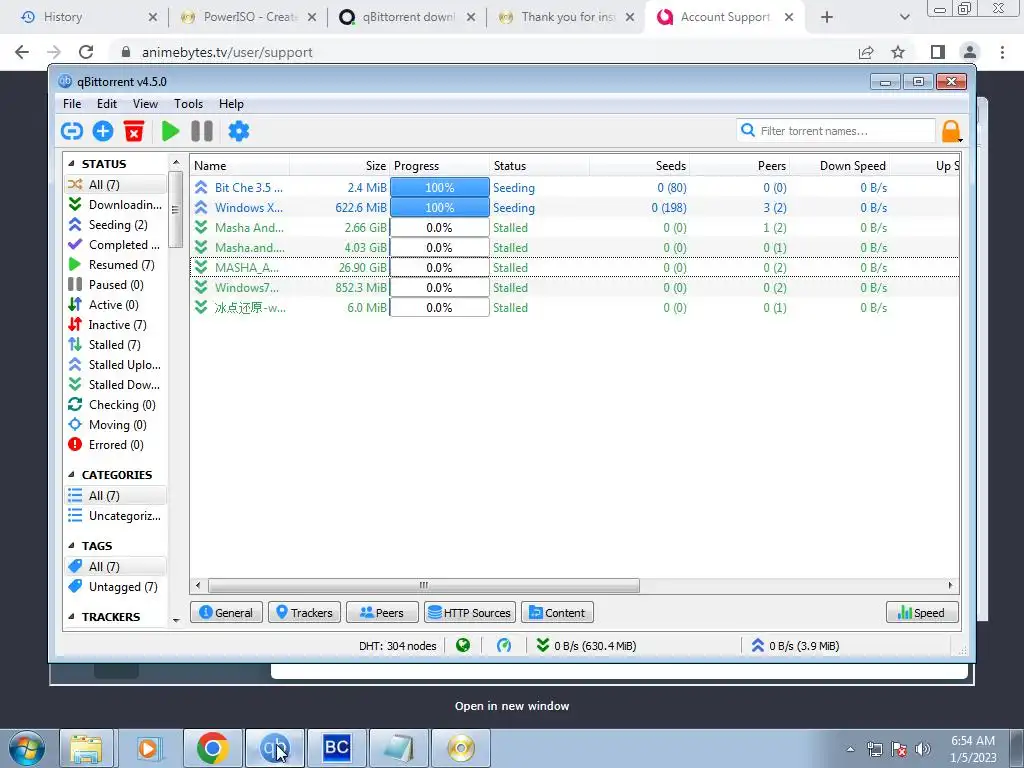Select Stalled Downloading status filter
This screenshot has height=768, width=1024.
tap(116, 385)
